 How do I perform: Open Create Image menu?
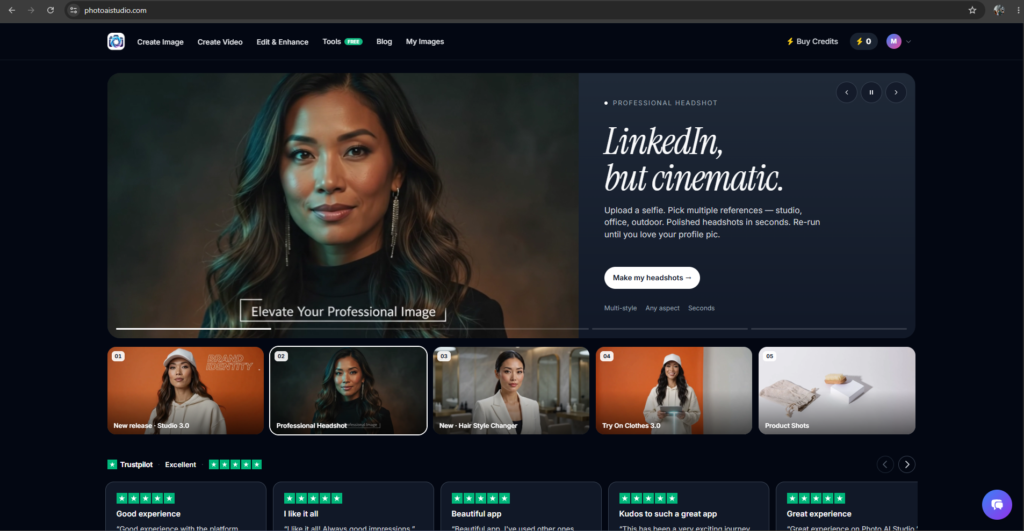(160, 42)
